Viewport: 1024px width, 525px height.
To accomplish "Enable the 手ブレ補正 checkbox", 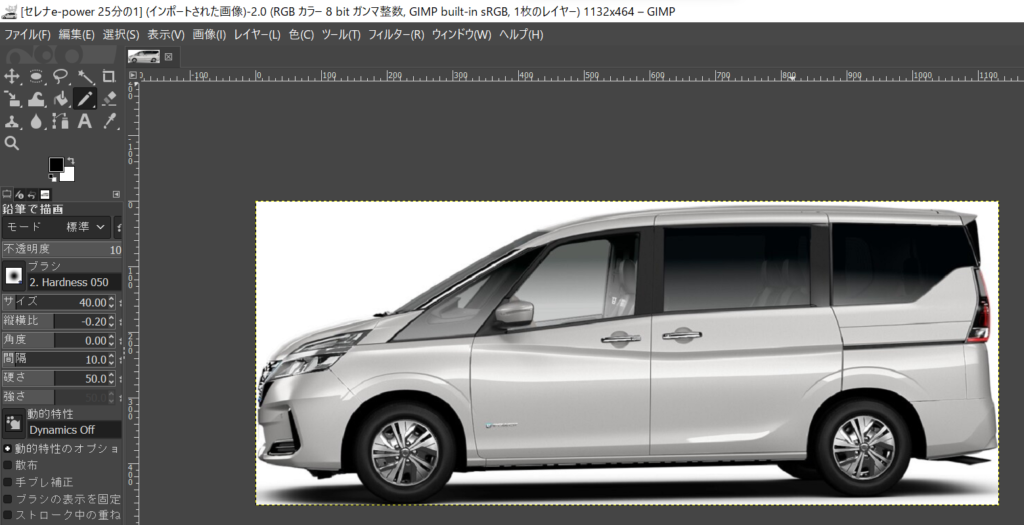I will (8, 481).
